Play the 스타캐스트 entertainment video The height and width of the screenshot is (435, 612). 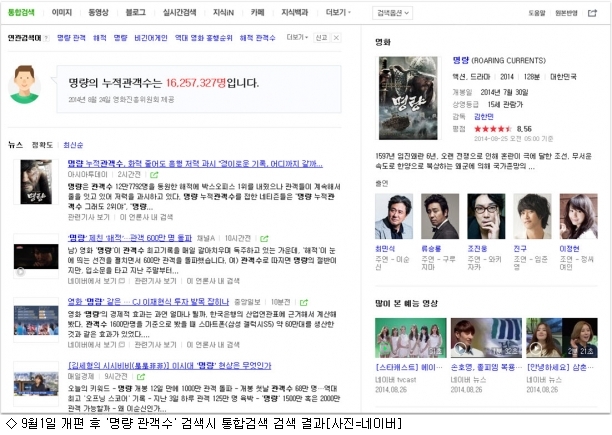tap(411, 338)
